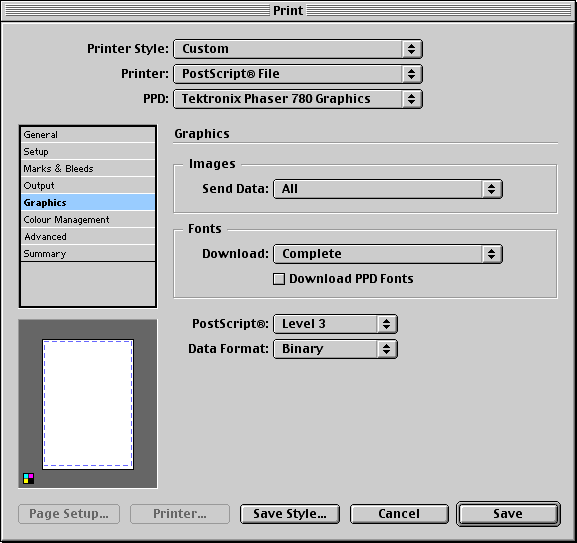Click the Printer Style dropdown arrows
Screen dimensions: 577x543
(411, 49)
